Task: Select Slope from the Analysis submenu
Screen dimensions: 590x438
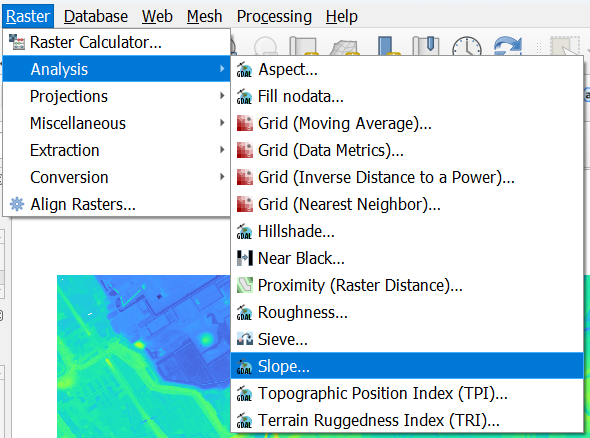Action: pos(407,366)
